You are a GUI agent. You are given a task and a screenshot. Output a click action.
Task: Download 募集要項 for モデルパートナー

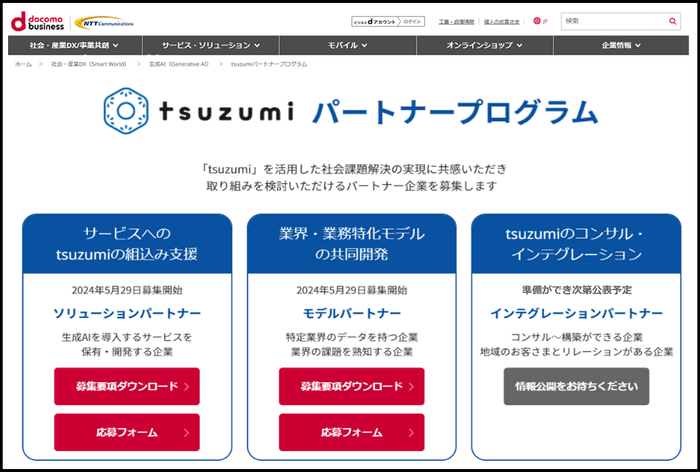[x=352, y=386]
